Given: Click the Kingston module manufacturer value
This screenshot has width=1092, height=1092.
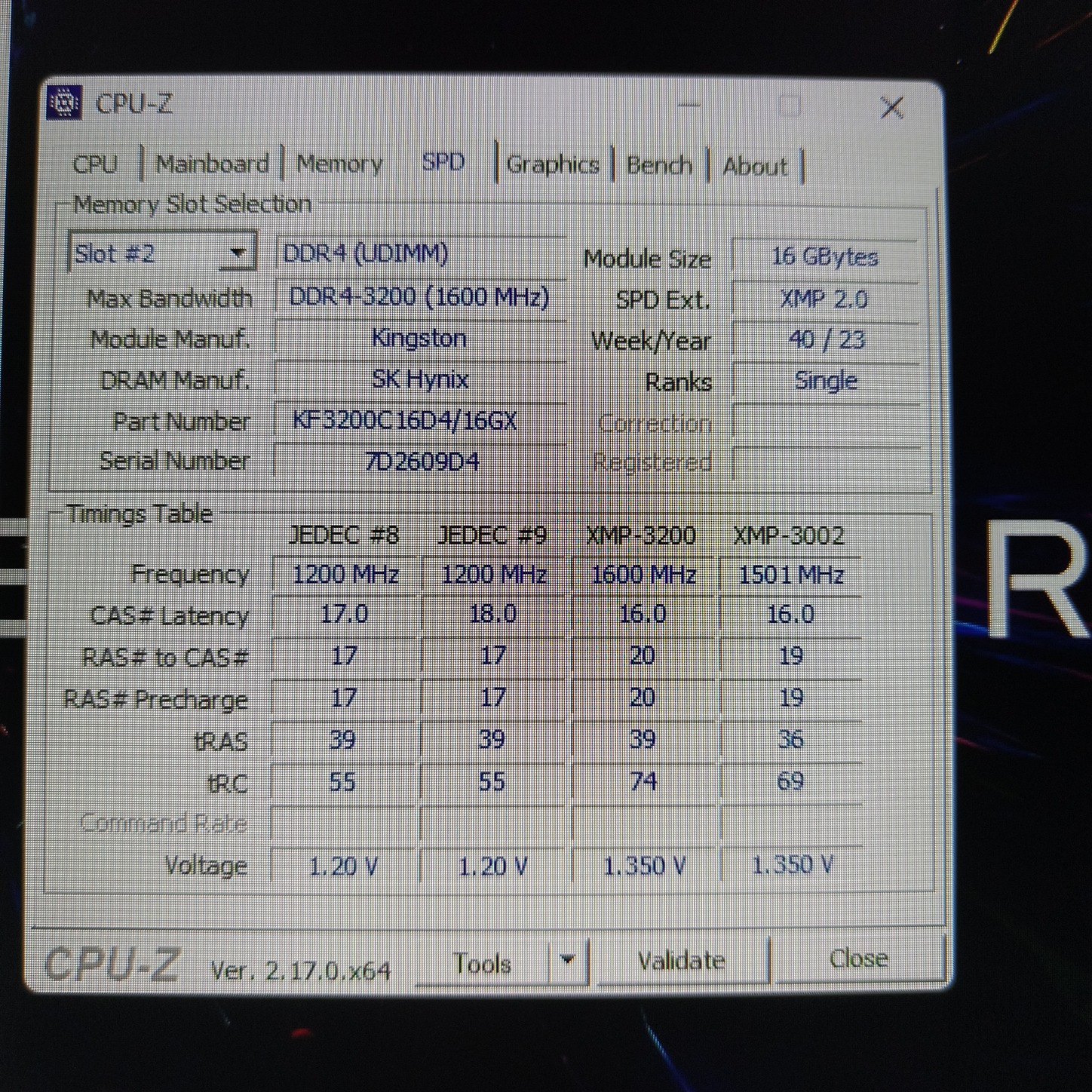Looking at the screenshot, I should tap(420, 338).
